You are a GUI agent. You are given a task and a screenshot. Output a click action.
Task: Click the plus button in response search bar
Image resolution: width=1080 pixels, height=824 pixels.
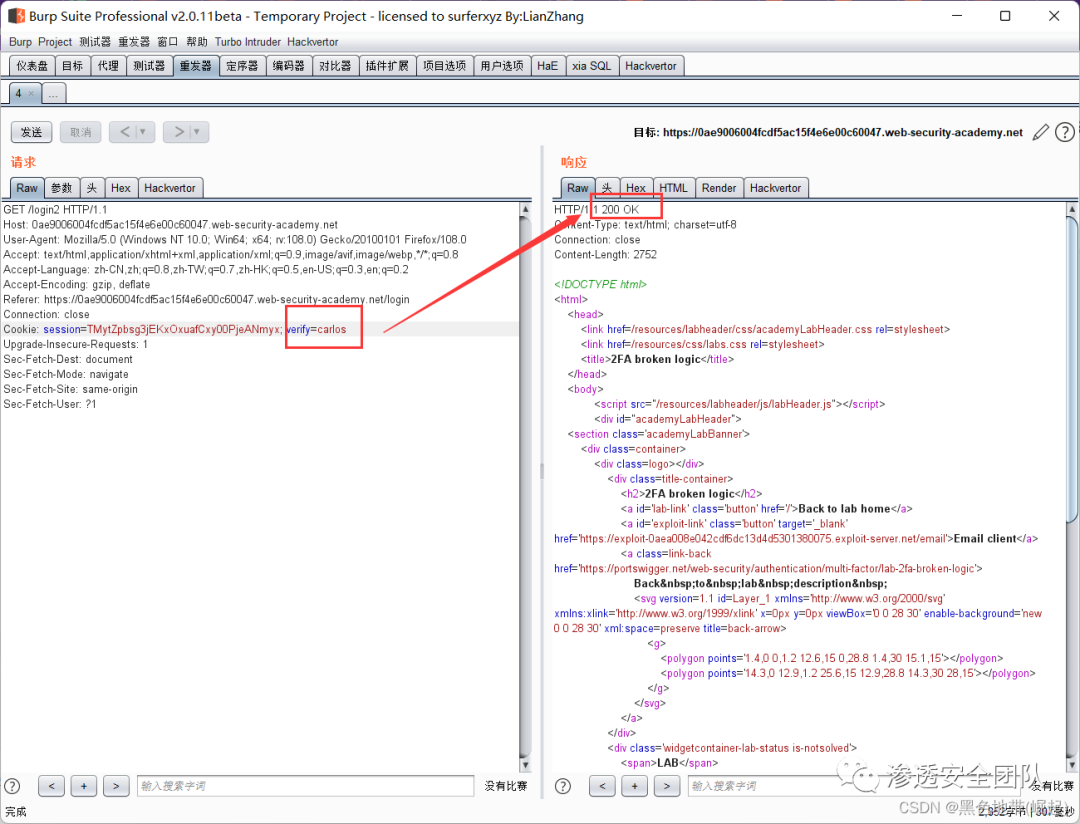tap(634, 786)
